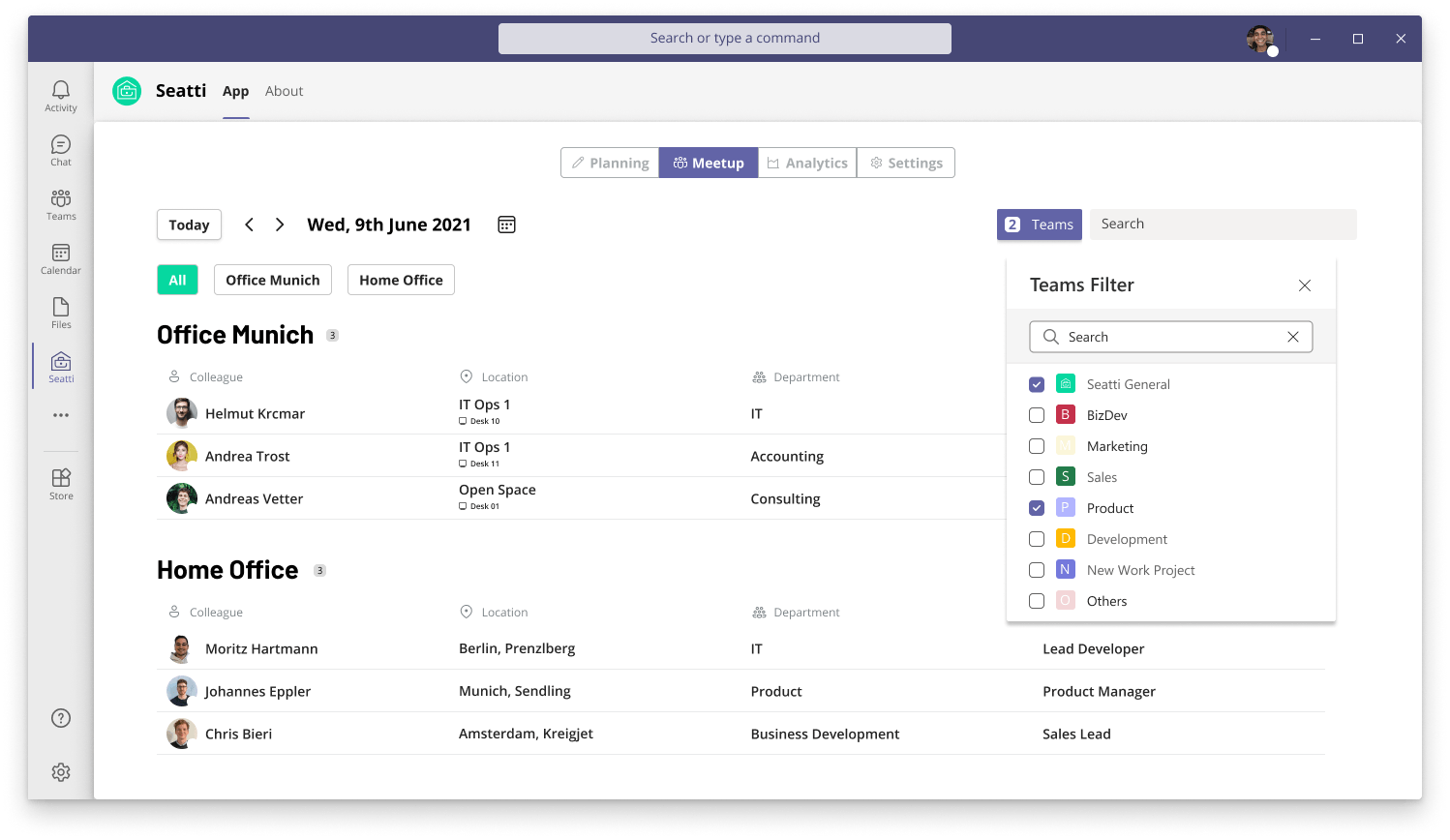This screenshot has height=840, width=1450.
Task: Open the Store in sidebar
Action: click(x=61, y=484)
